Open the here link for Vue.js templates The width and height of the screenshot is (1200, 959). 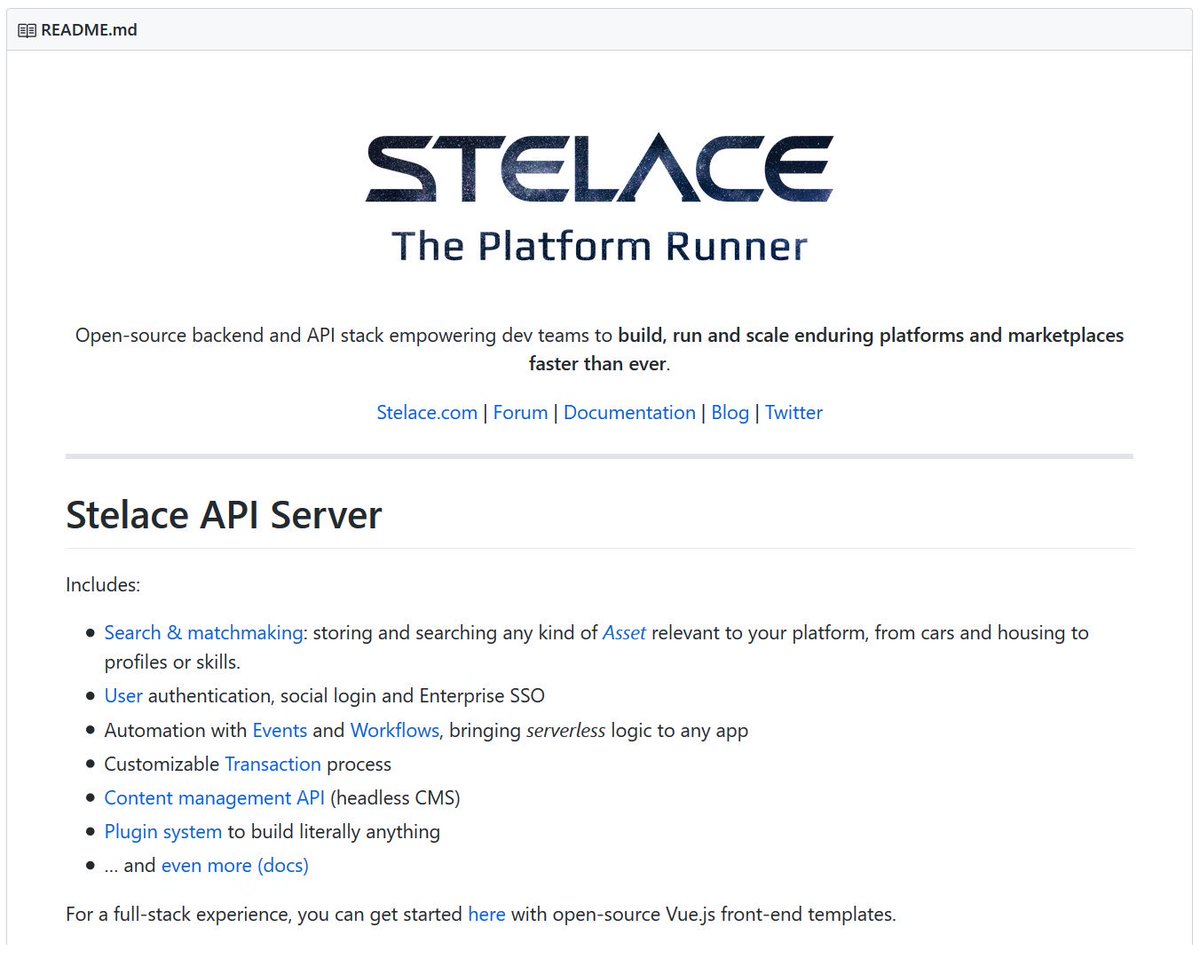487,913
